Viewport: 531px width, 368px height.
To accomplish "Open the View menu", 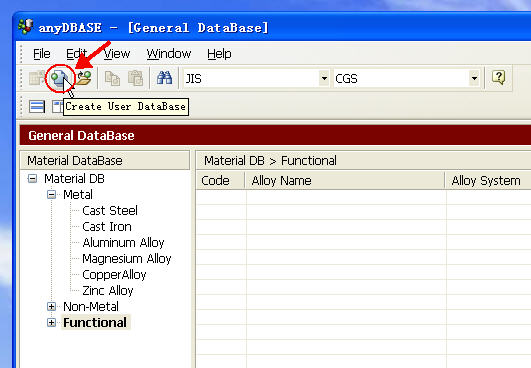I will coord(117,53).
